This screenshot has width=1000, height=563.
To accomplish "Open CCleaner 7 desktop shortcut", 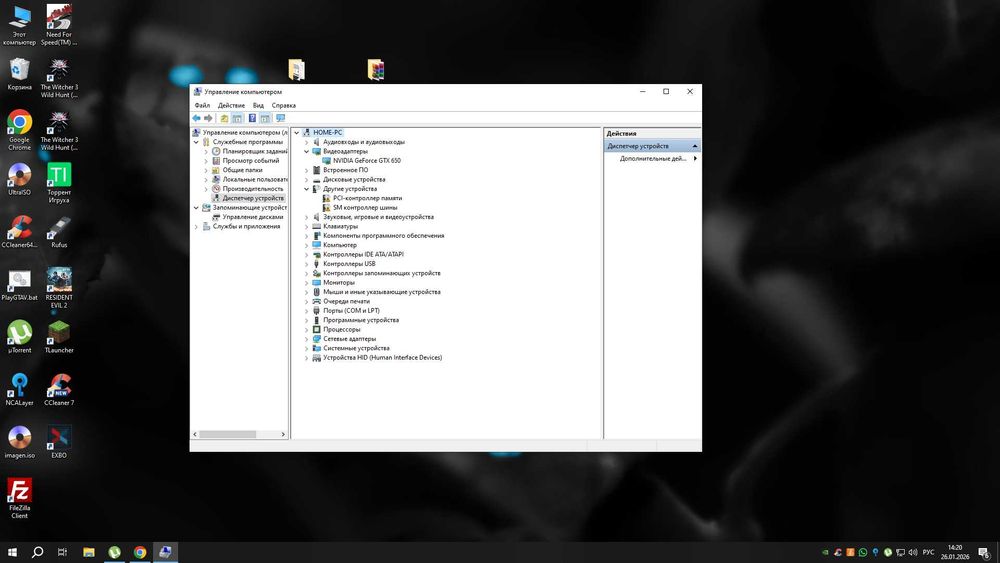I will [x=59, y=387].
